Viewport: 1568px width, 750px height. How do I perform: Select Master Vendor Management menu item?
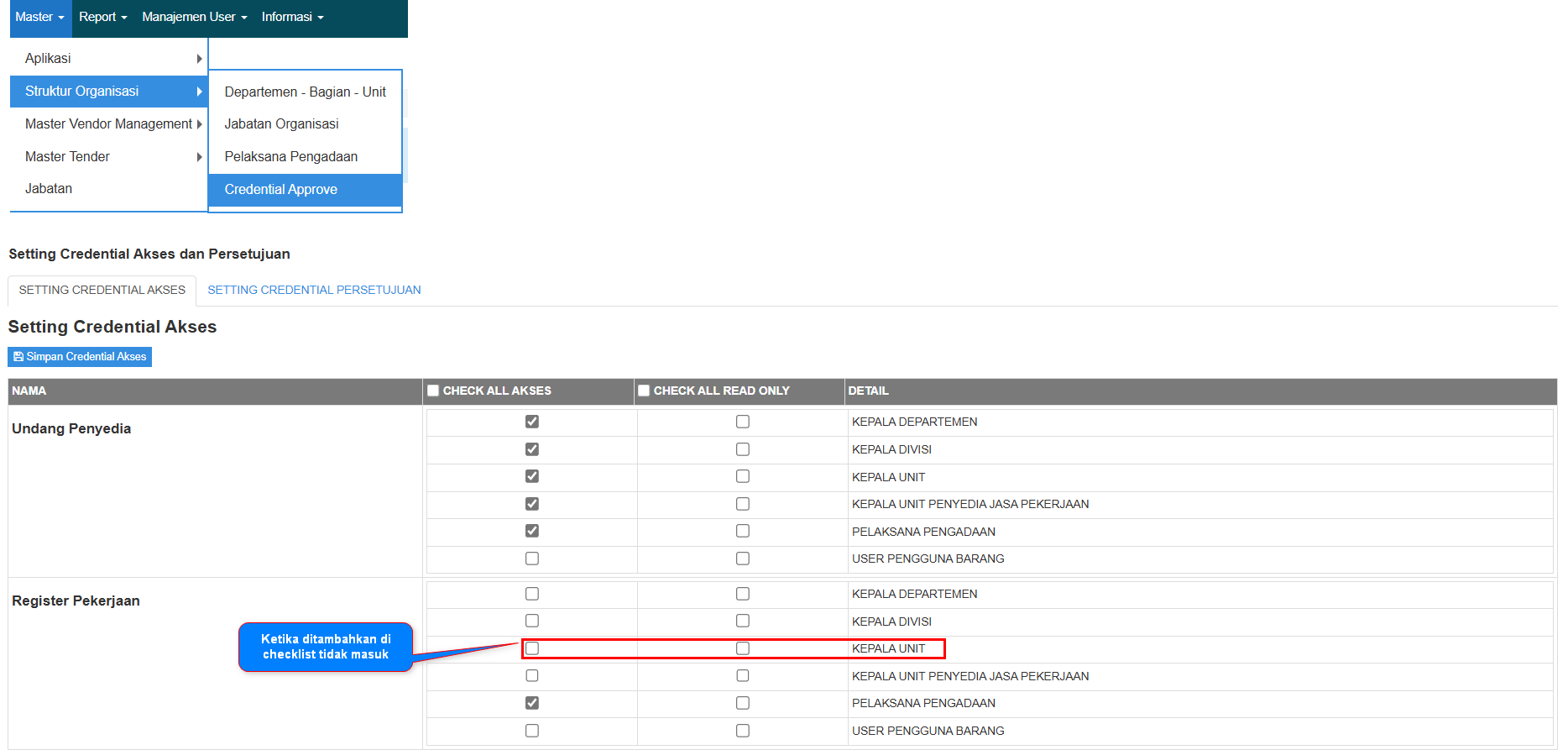(108, 124)
